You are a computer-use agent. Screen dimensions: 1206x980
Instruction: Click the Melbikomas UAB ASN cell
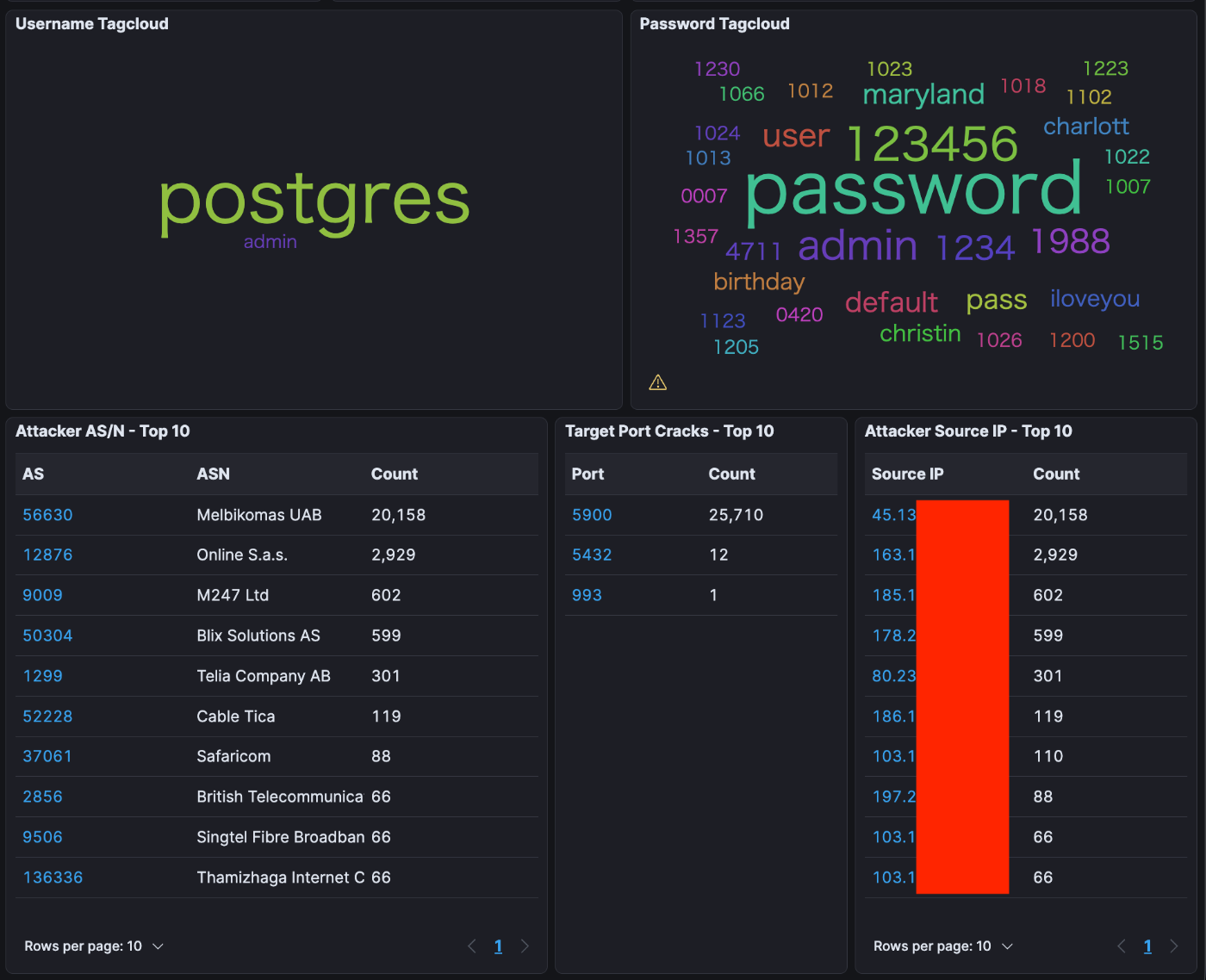[259, 515]
